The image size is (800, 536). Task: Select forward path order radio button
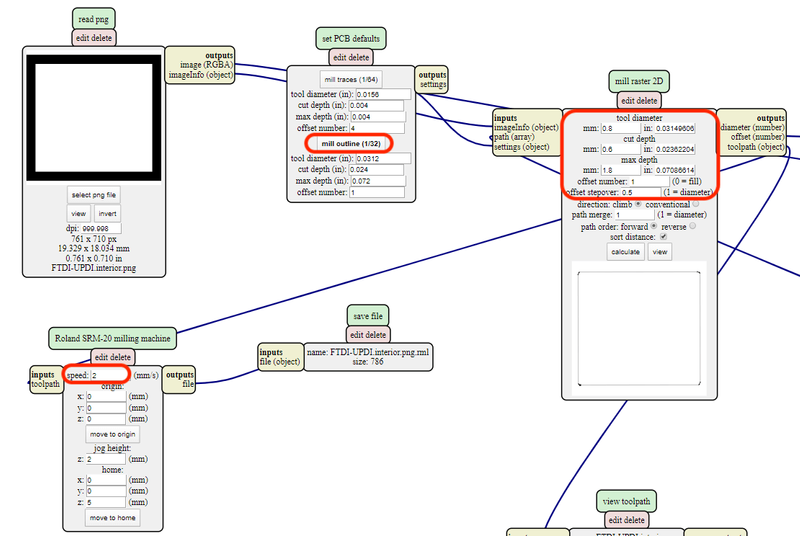pyautogui.click(x=655, y=225)
